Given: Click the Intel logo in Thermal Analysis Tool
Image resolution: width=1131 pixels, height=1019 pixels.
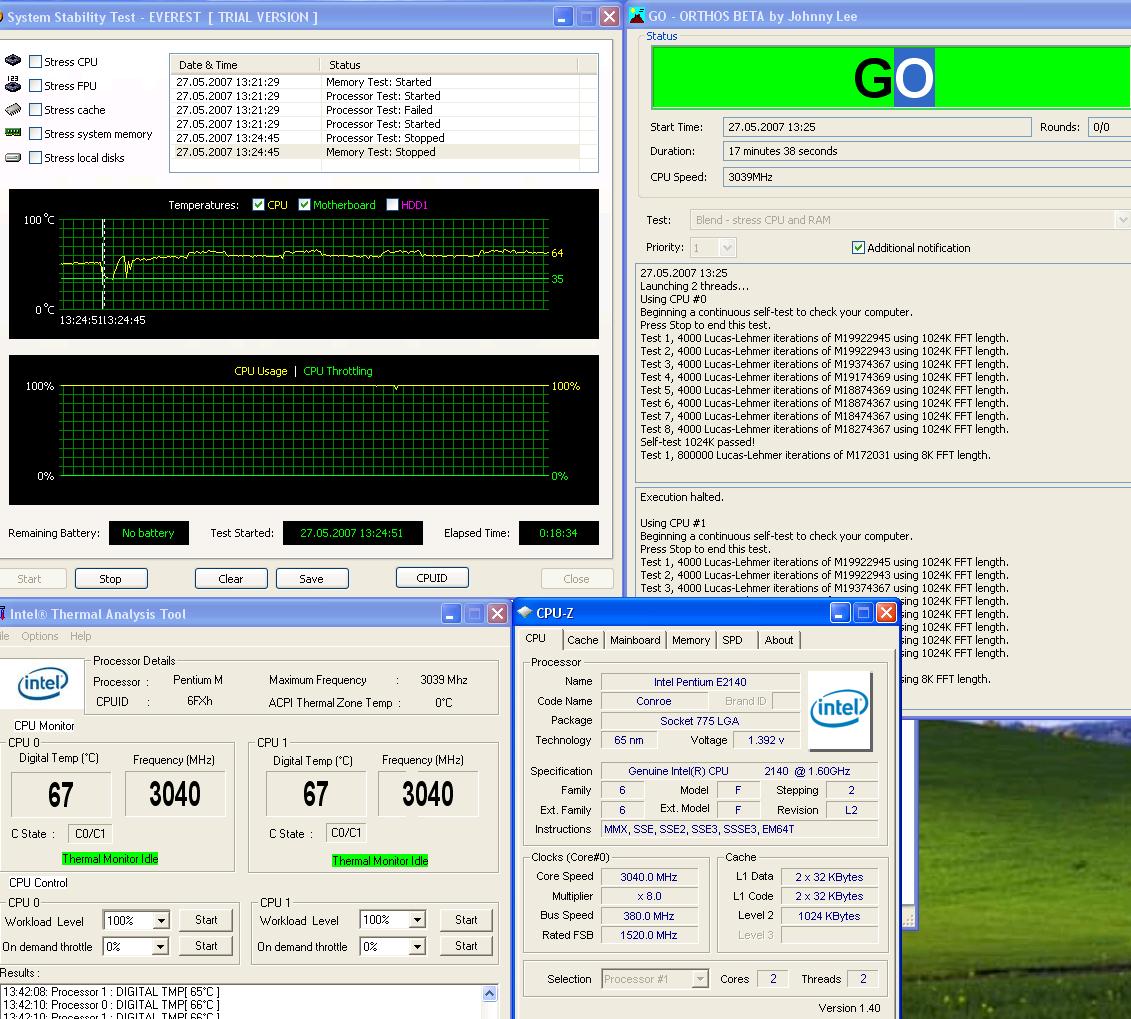Looking at the screenshot, I should click(43, 683).
